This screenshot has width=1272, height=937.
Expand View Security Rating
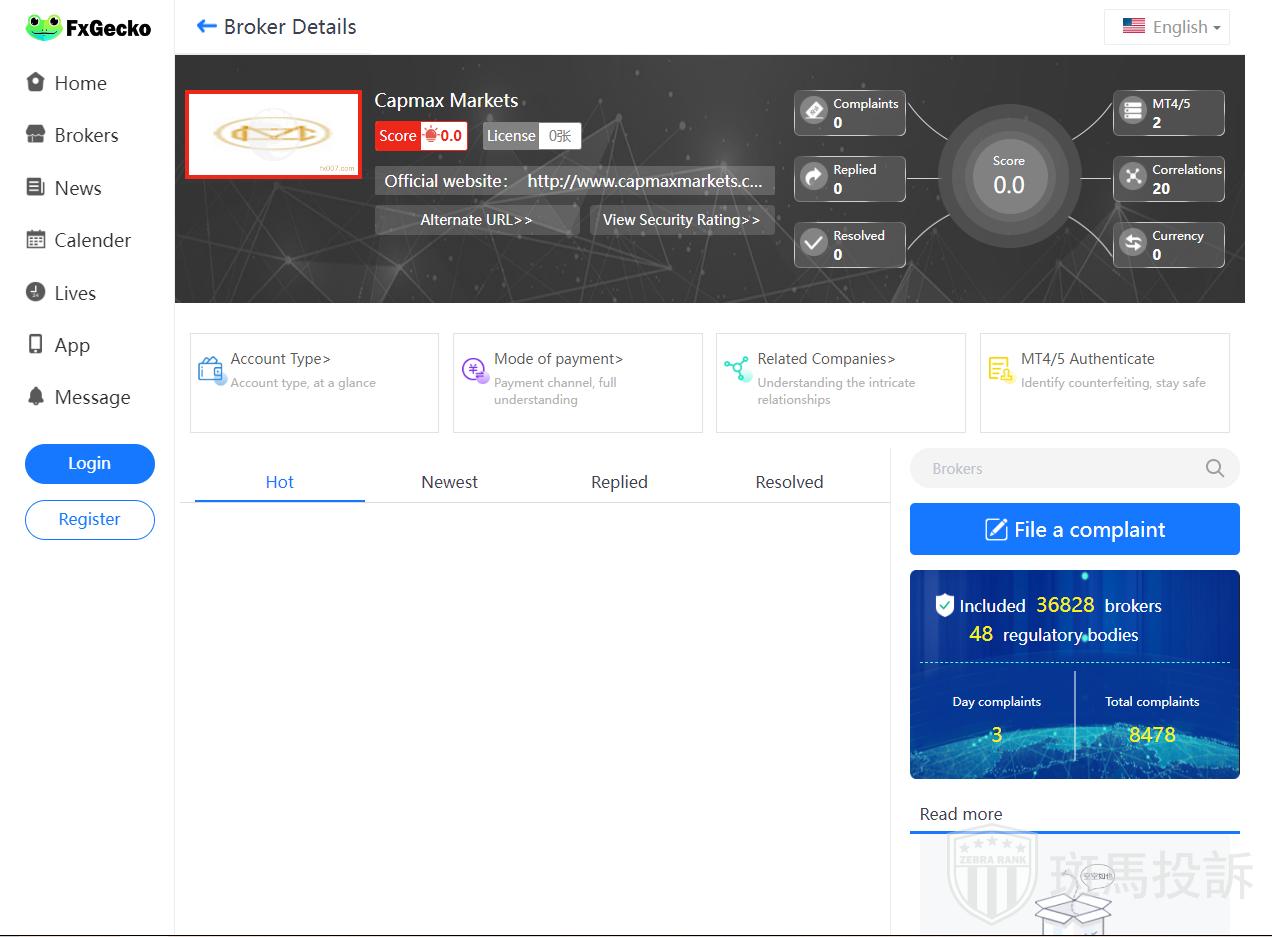(x=681, y=220)
